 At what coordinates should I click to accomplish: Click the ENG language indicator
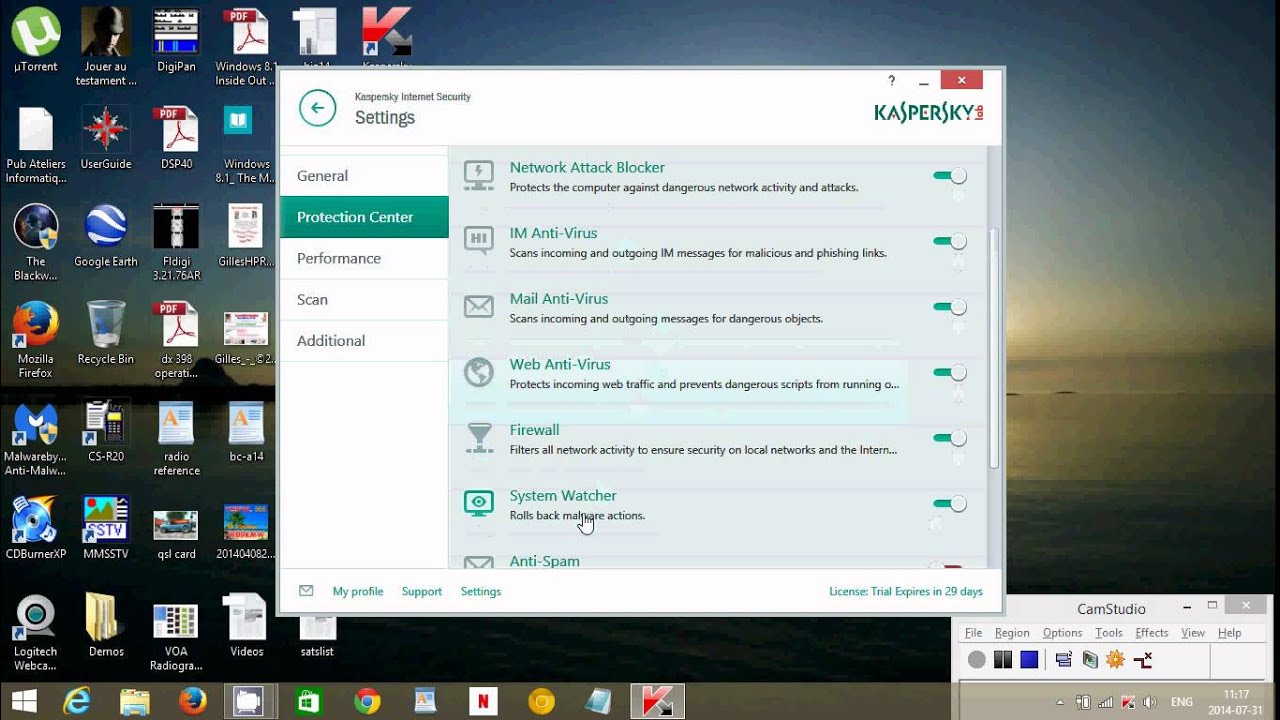pos(1182,702)
